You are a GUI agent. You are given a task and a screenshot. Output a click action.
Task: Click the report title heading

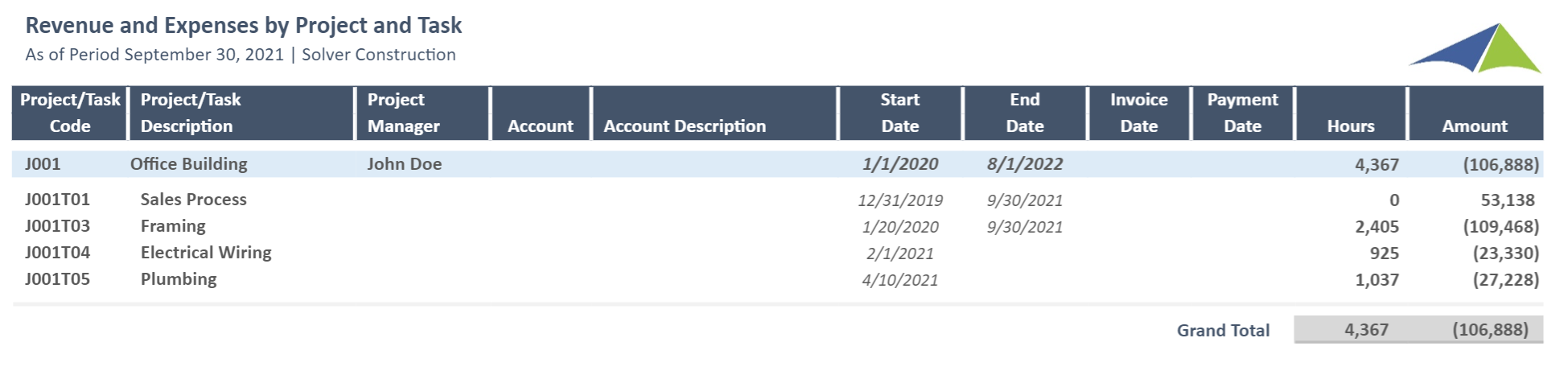pyautogui.click(x=244, y=26)
